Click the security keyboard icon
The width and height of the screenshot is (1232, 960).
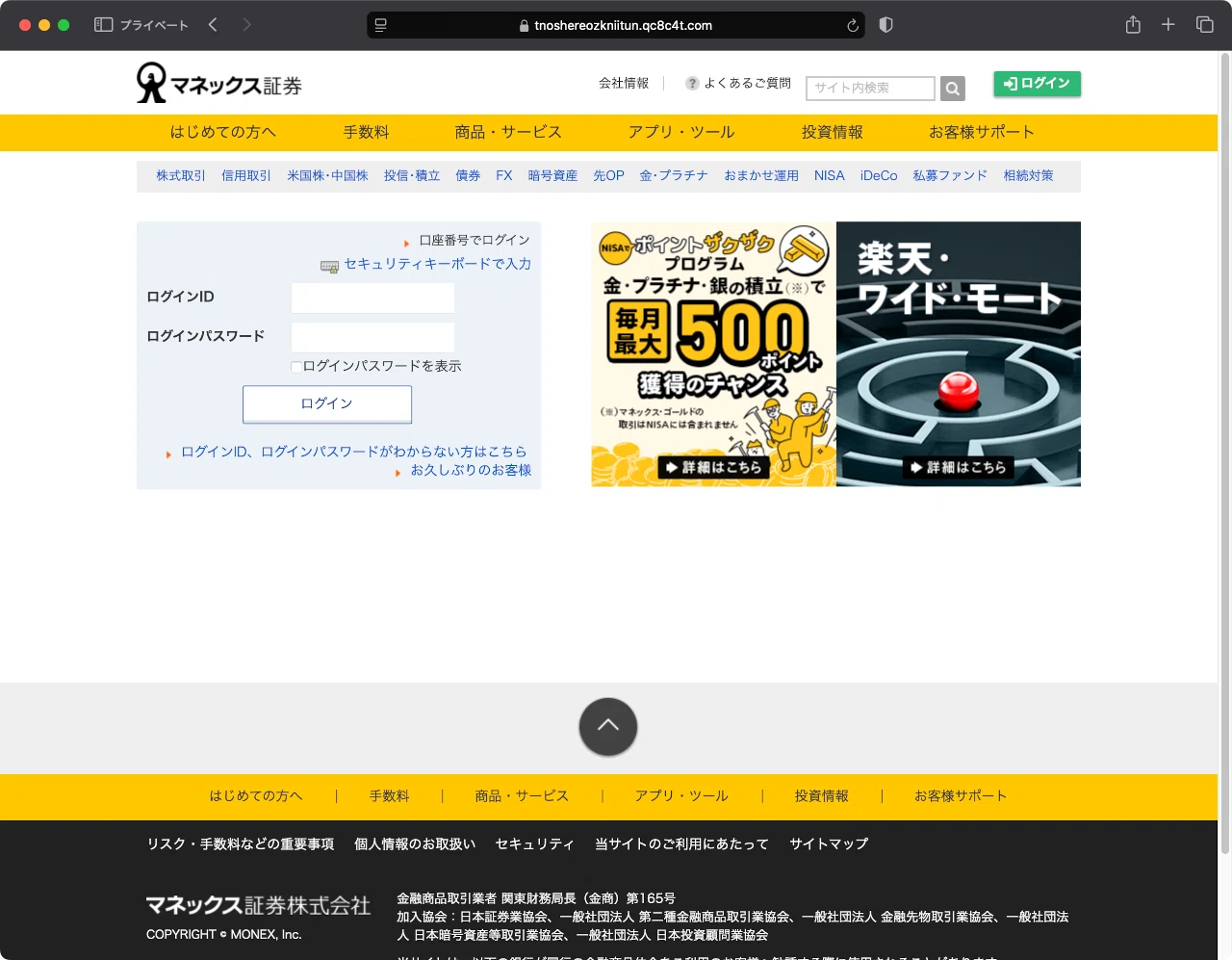click(x=329, y=266)
